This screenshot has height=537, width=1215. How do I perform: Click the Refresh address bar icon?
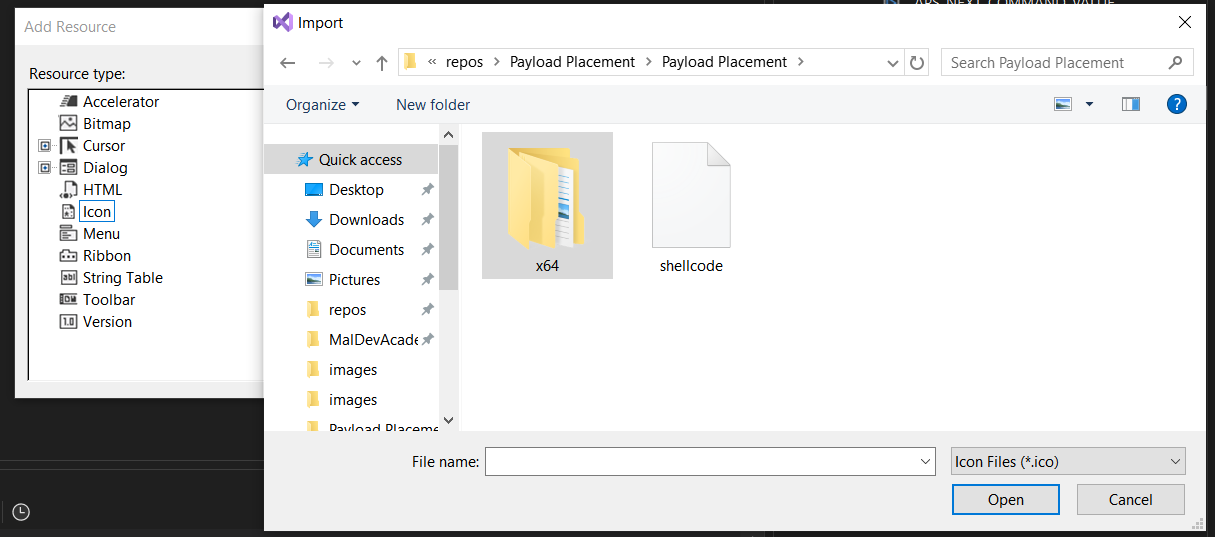(x=917, y=63)
